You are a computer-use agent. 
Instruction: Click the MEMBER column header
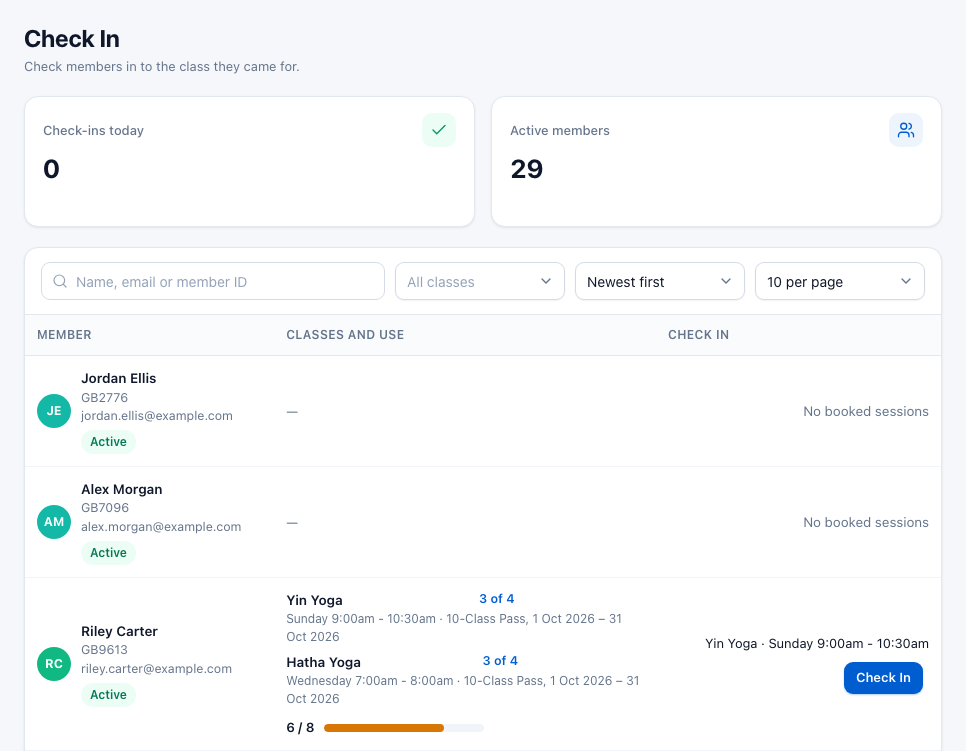64,335
